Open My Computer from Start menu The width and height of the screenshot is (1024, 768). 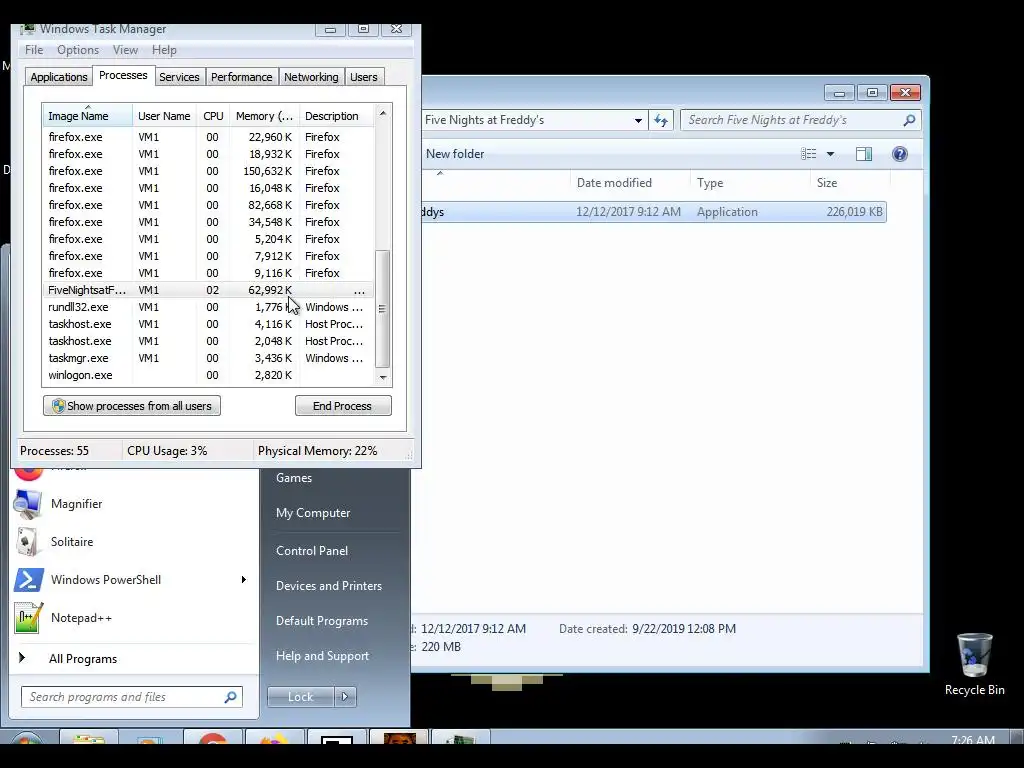click(x=313, y=513)
